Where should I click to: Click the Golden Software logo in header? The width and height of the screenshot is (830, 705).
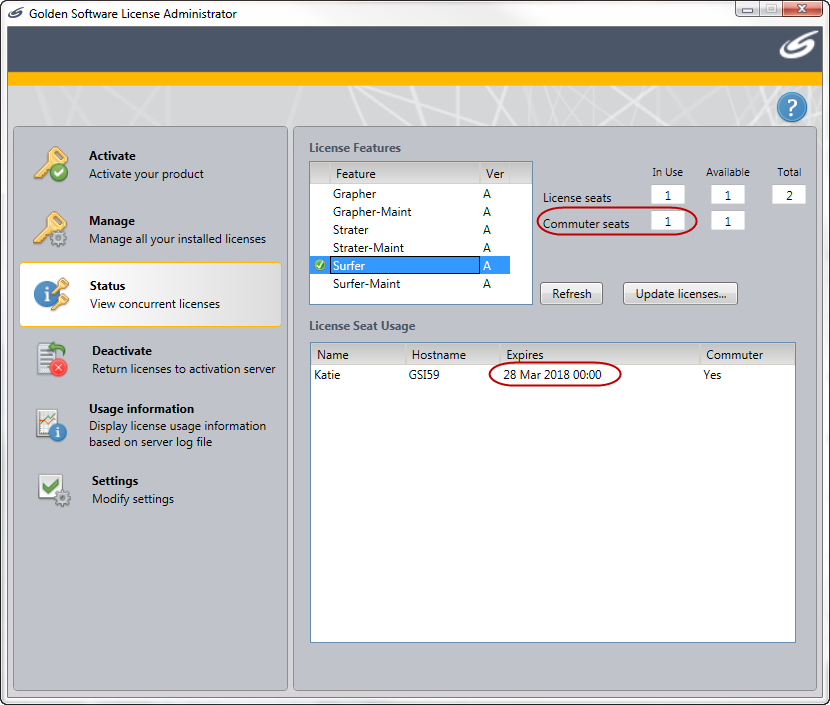(798, 44)
